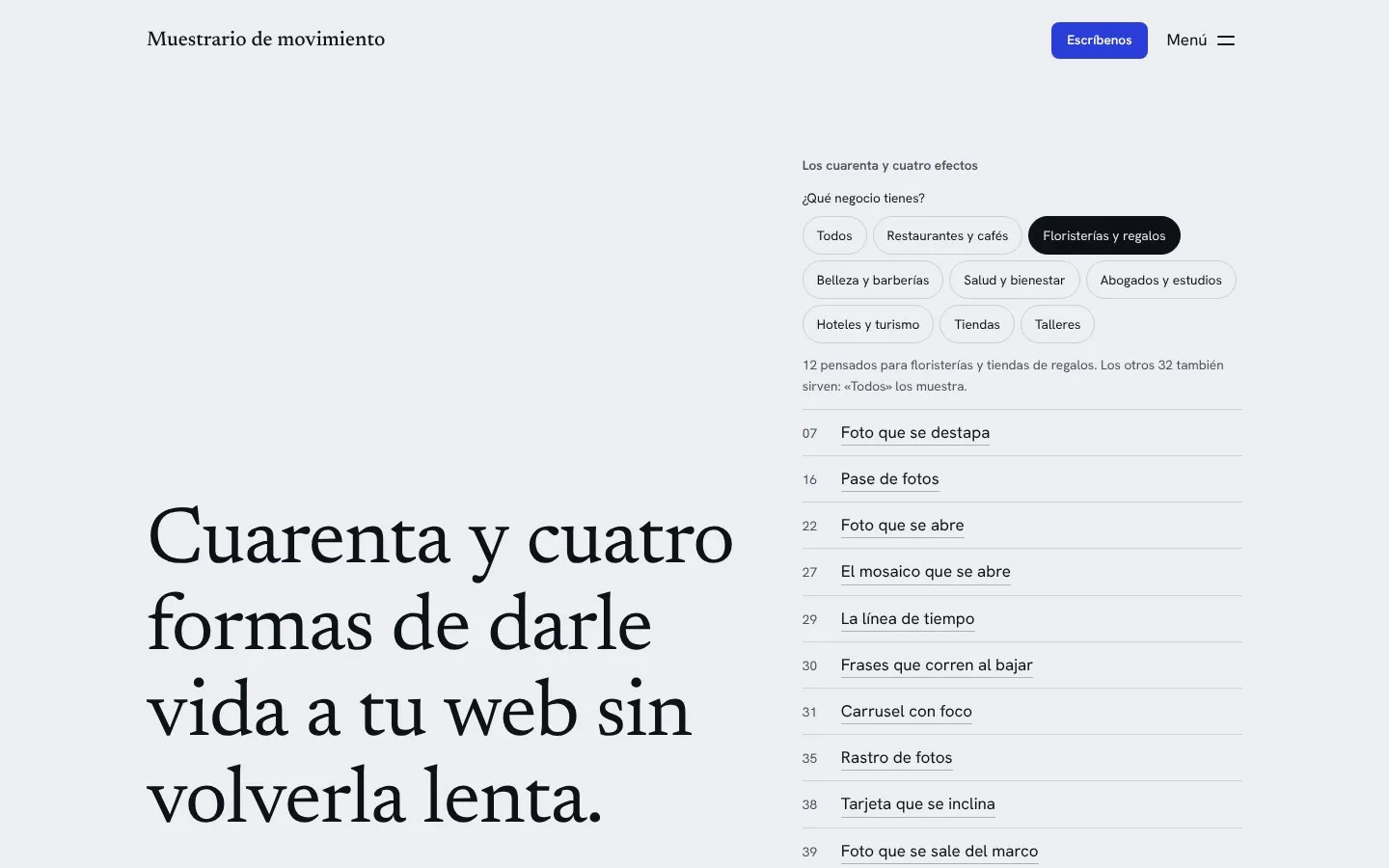1389x868 pixels.
Task: Open the Carrusel con foco effect
Action: tap(906, 712)
